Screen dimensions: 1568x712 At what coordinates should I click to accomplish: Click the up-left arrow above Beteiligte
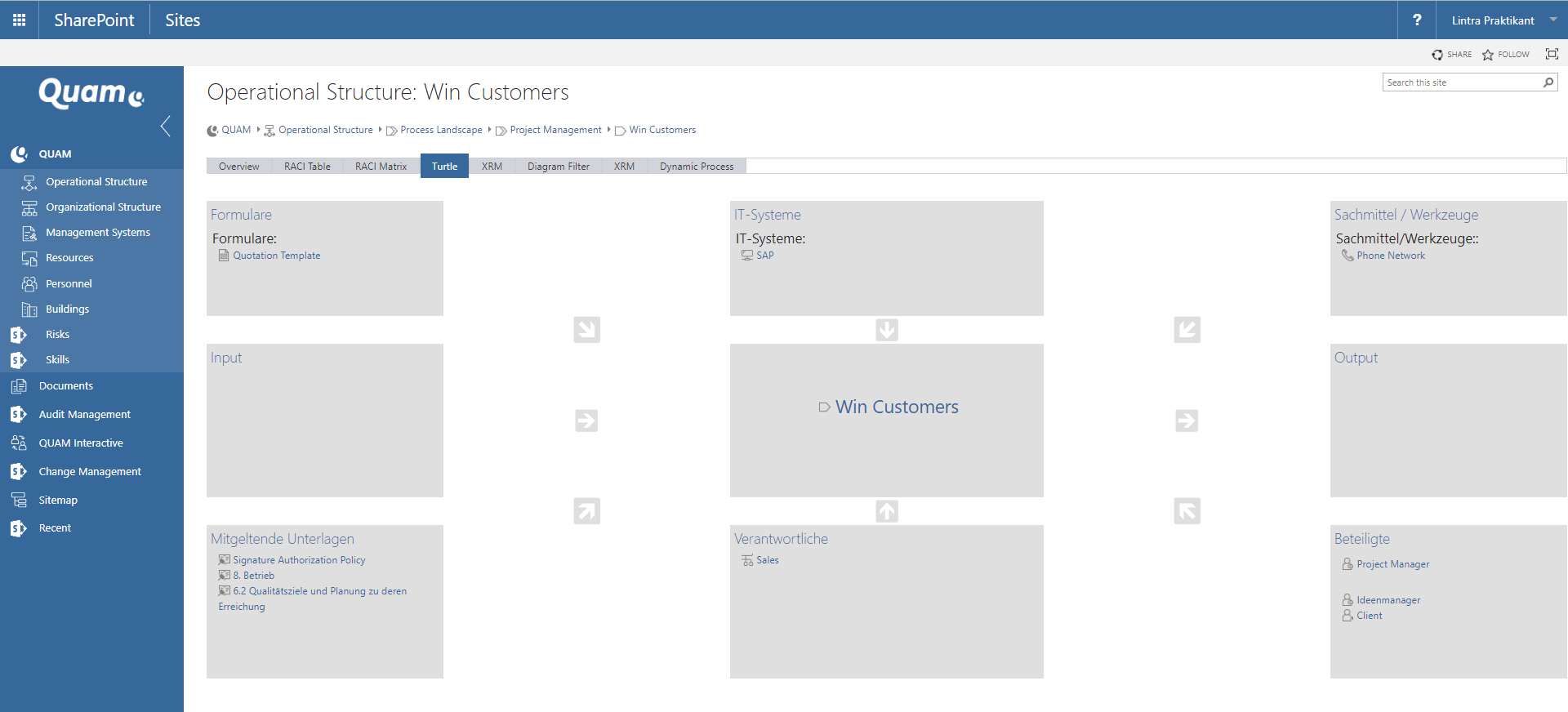(1187, 511)
